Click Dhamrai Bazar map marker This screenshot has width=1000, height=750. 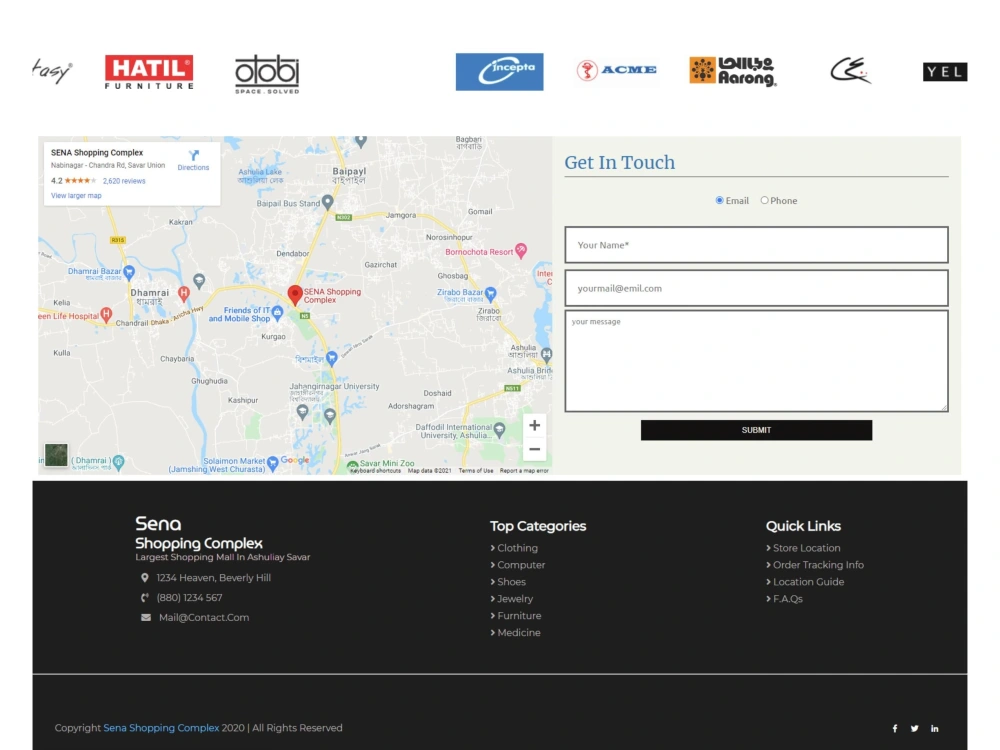[x=129, y=272]
